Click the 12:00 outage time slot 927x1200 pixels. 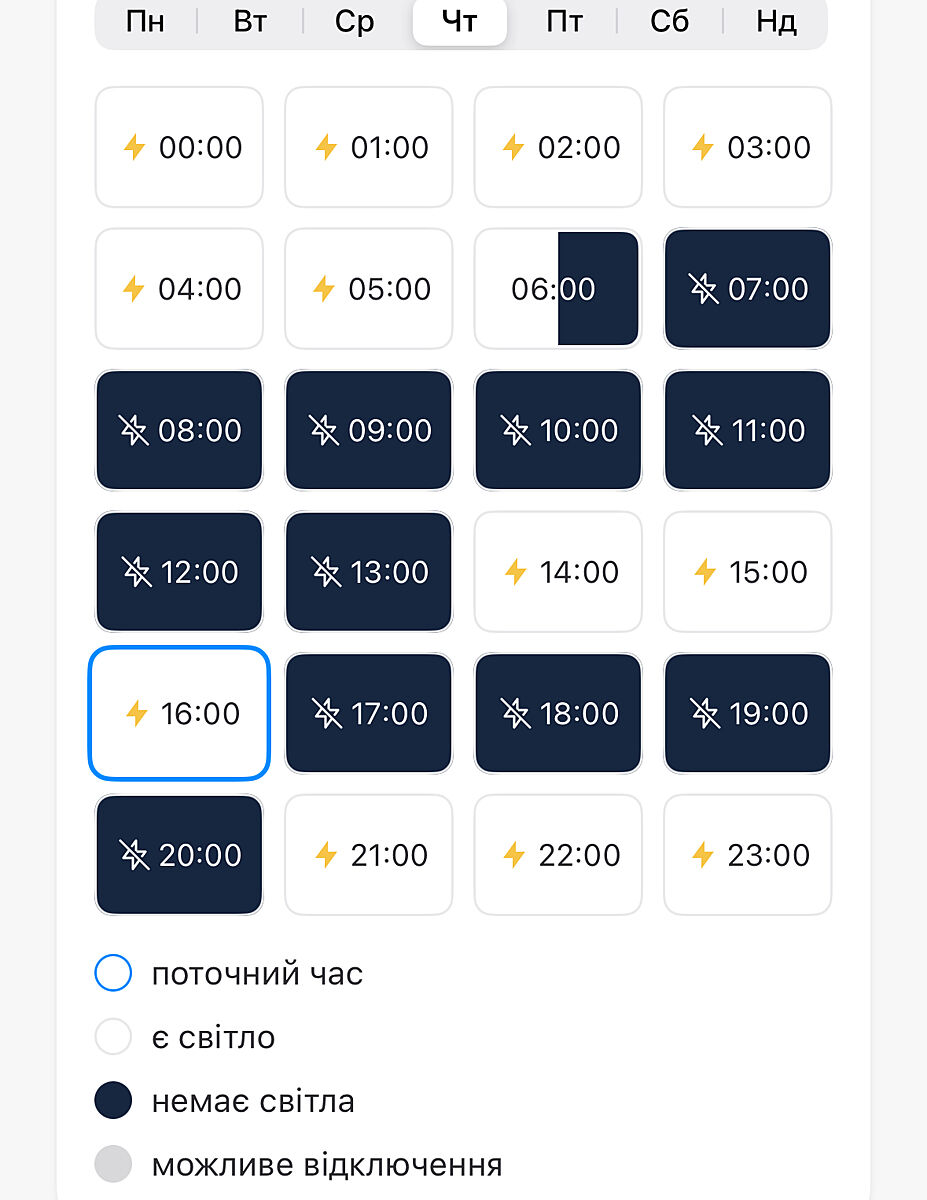(x=179, y=572)
